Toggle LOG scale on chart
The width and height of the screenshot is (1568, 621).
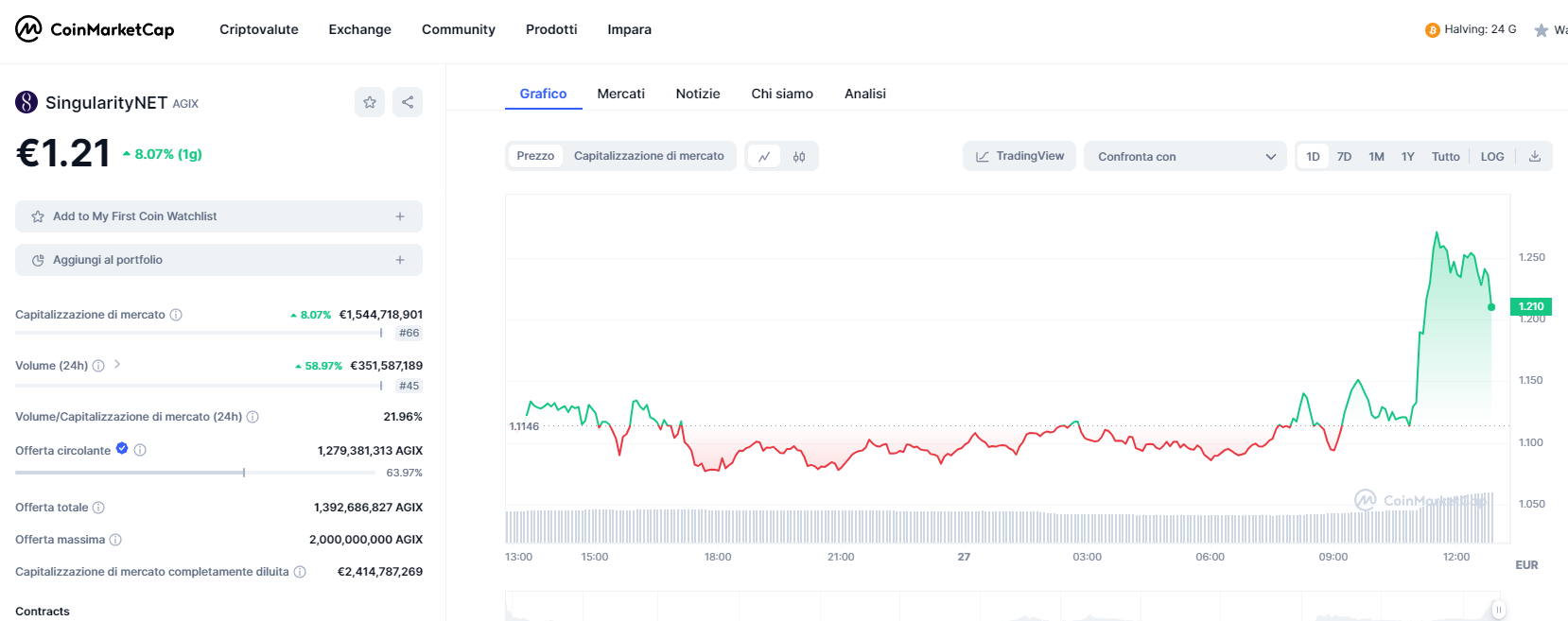point(1491,157)
